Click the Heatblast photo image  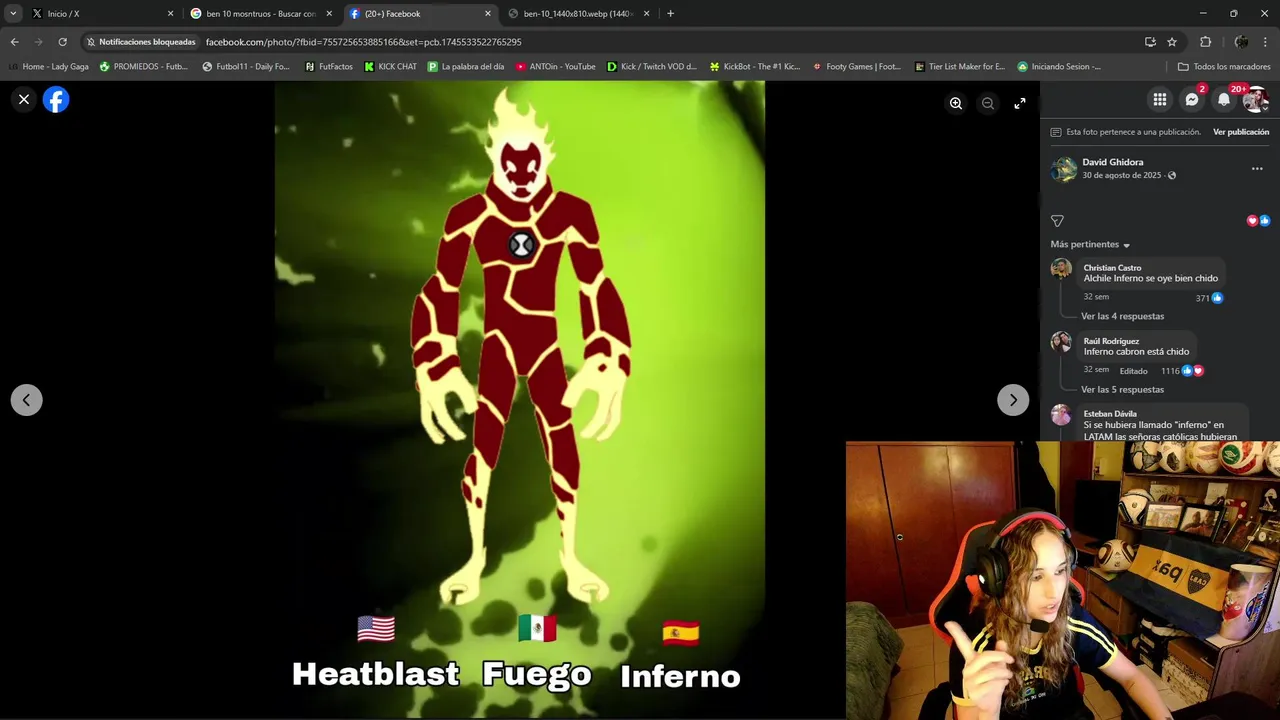[520, 400]
